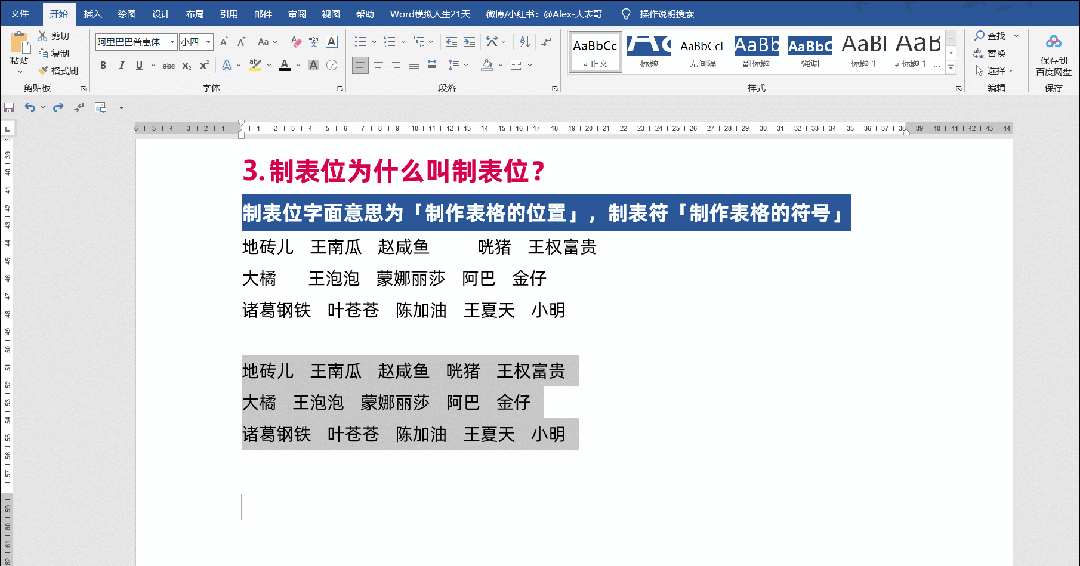The height and width of the screenshot is (566, 1080).
Task: Click the Select button in editing group
Action: tap(993, 70)
